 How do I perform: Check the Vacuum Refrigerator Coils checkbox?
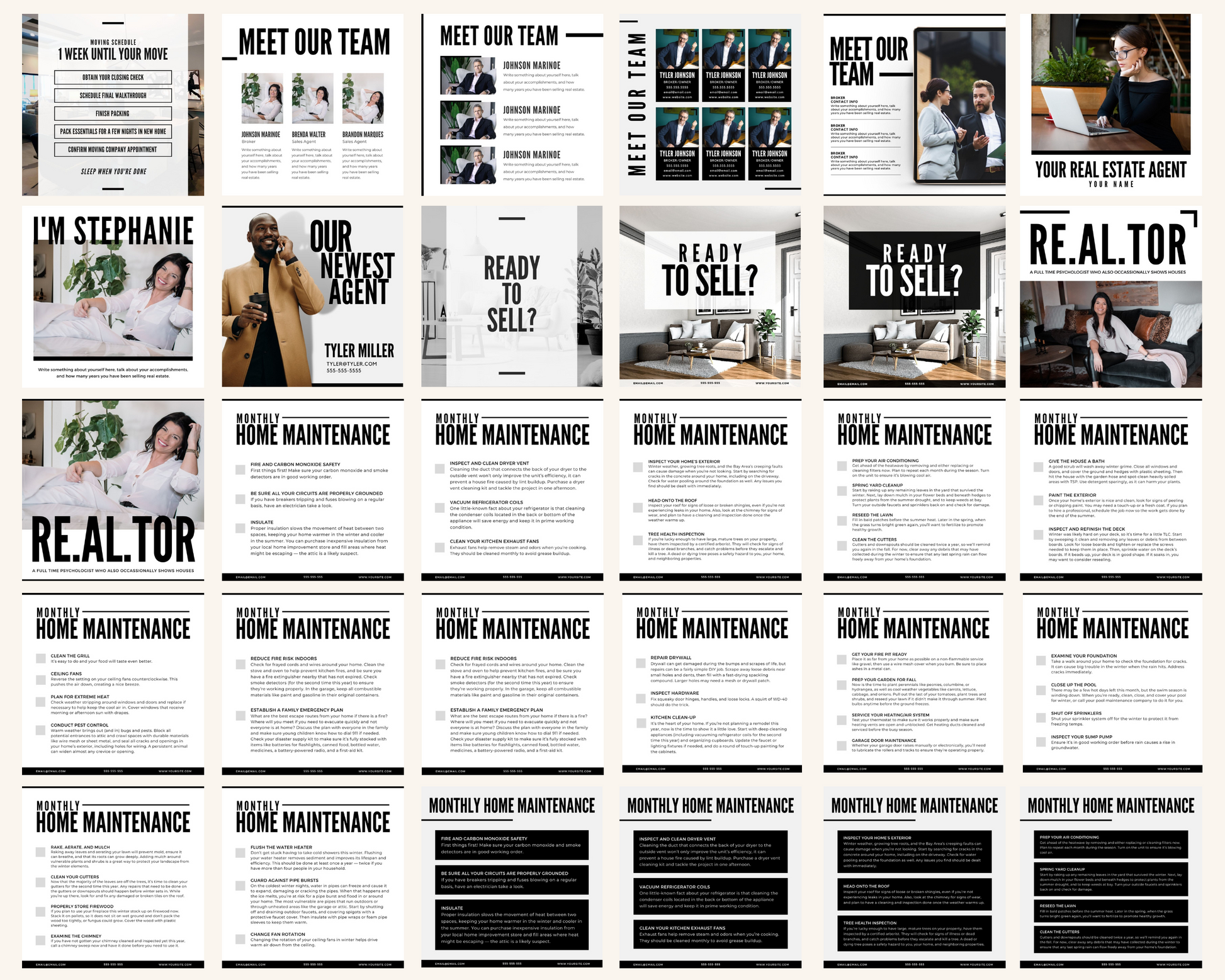[439, 507]
